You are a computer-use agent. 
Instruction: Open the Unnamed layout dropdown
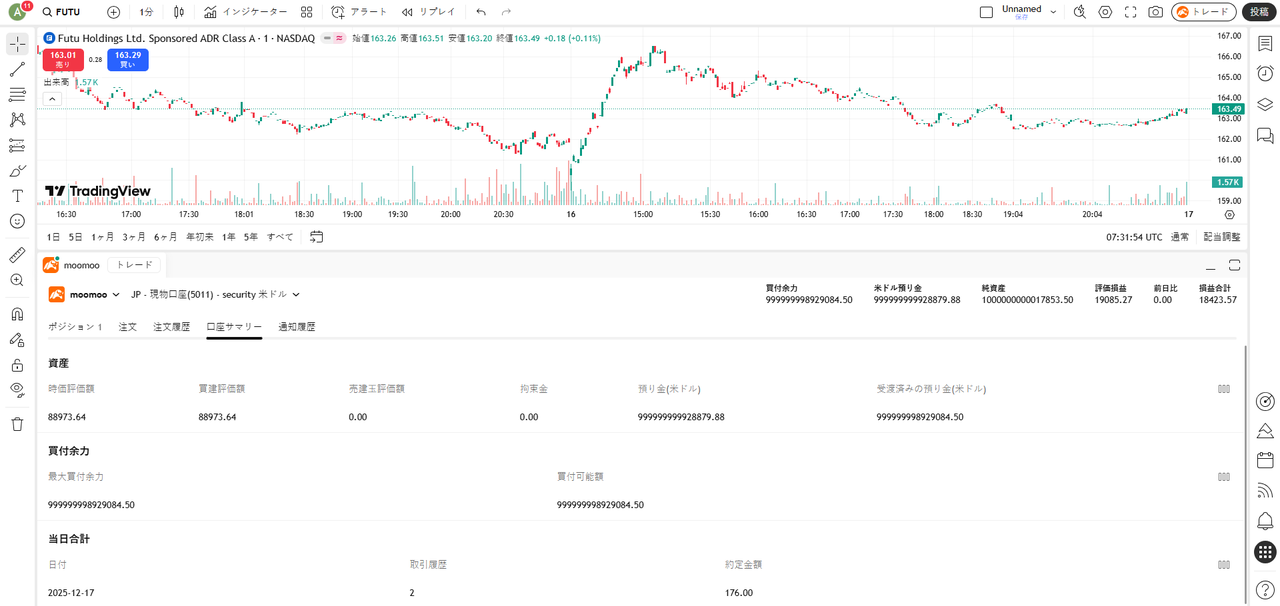(1053, 12)
